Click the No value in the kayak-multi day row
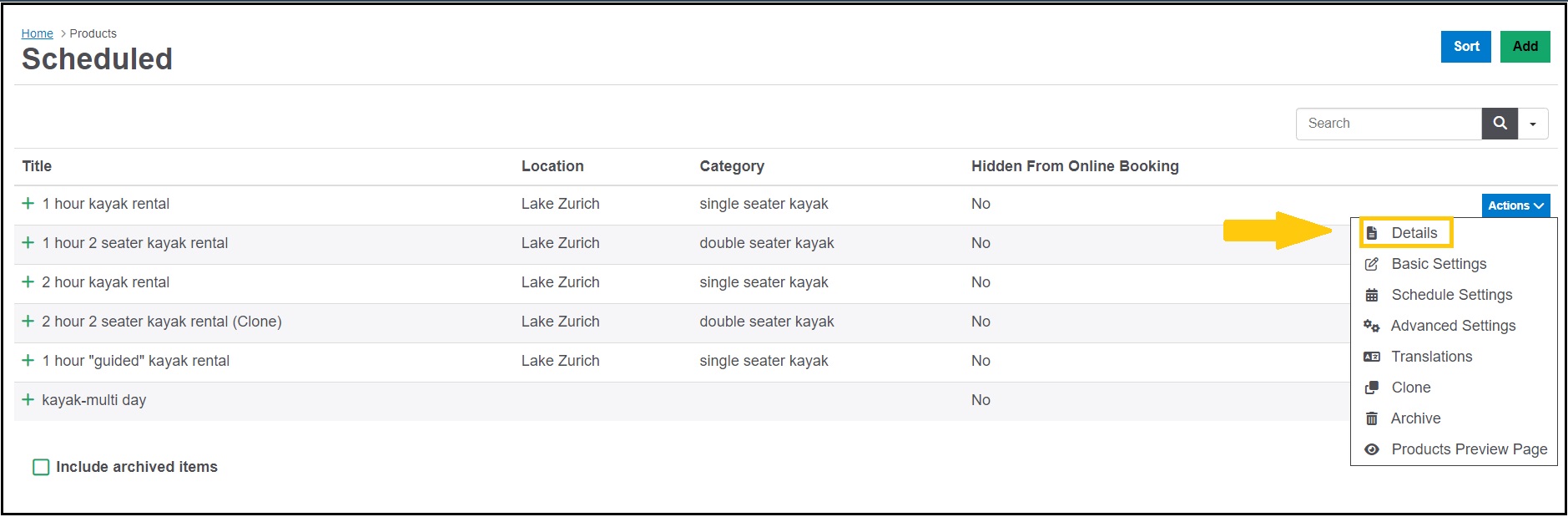The image size is (1568, 517). pyautogui.click(x=981, y=400)
